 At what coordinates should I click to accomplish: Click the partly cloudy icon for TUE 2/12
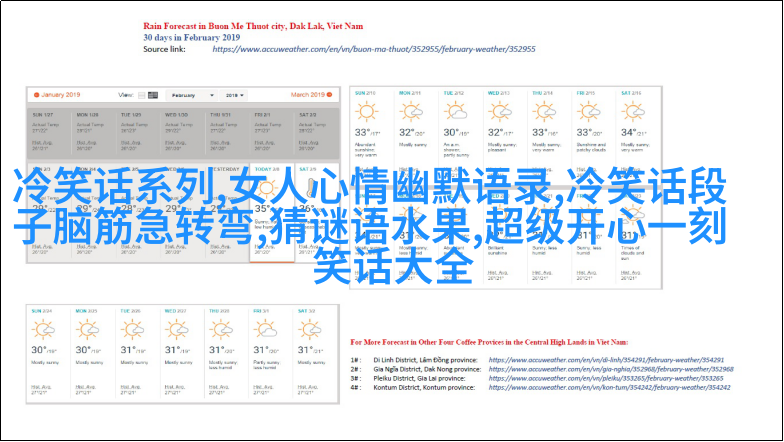click(x=454, y=112)
